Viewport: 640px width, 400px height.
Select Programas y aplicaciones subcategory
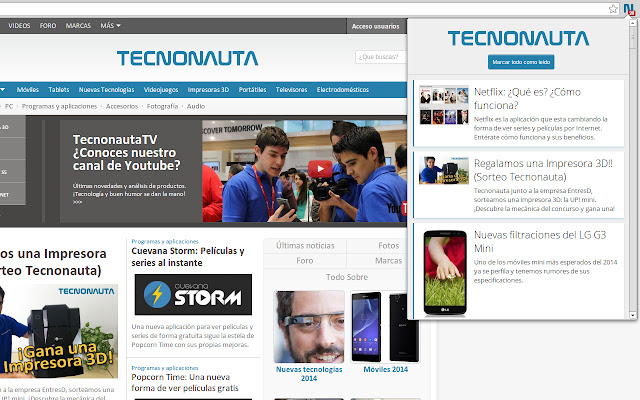(x=59, y=106)
